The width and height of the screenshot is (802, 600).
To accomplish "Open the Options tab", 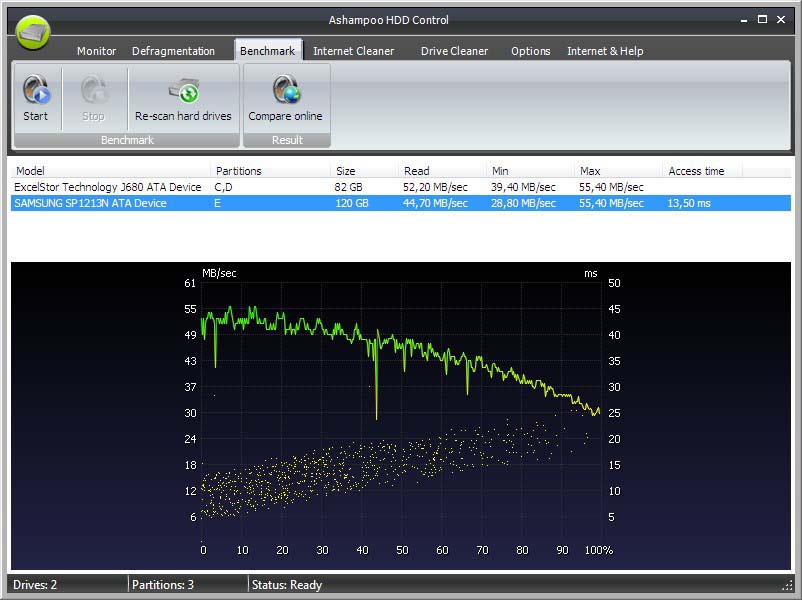I will [530, 51].
